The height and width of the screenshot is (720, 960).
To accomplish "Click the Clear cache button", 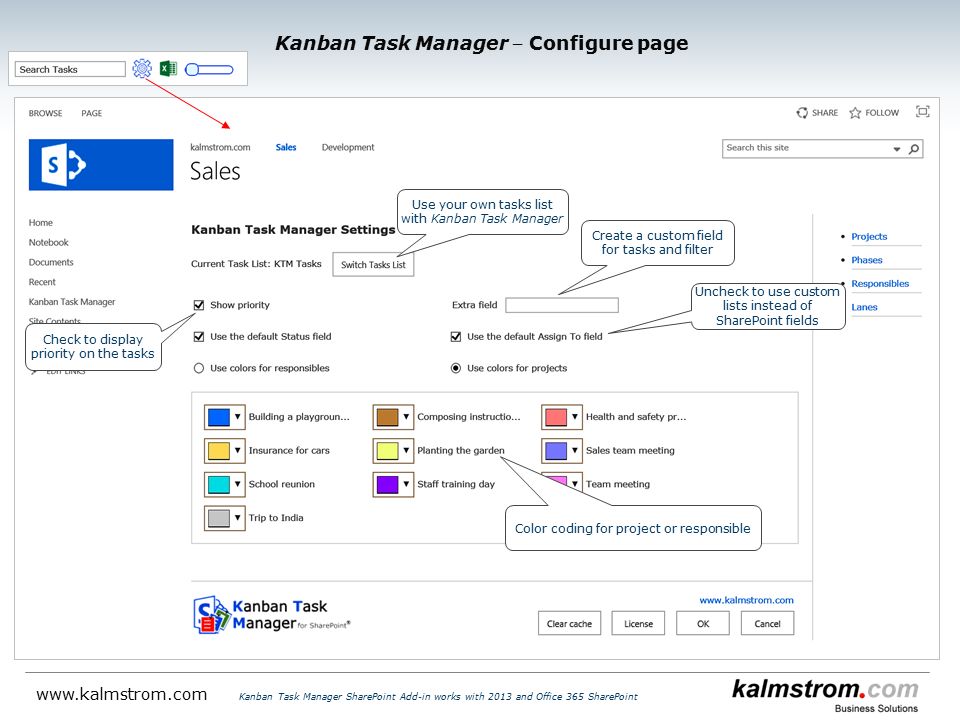I will coord(569,623).
